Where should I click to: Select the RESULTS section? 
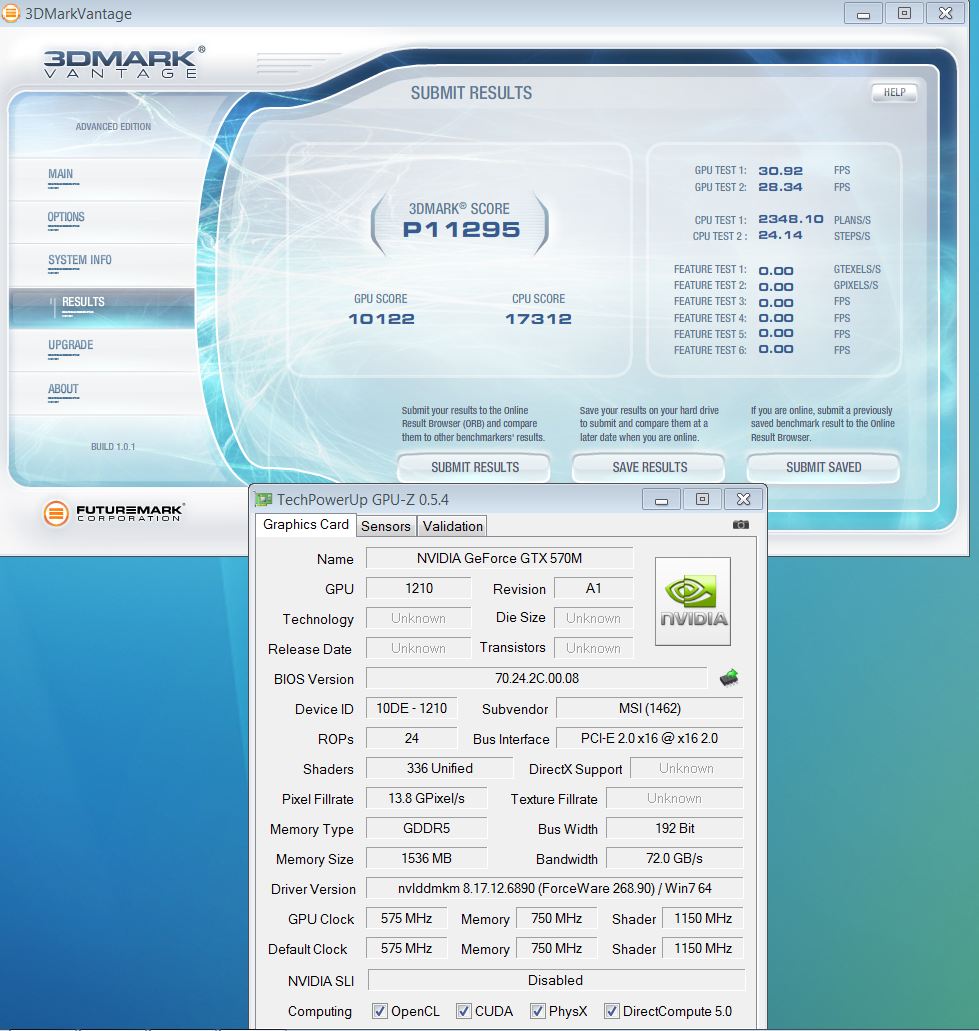click(x=102, y=308)
